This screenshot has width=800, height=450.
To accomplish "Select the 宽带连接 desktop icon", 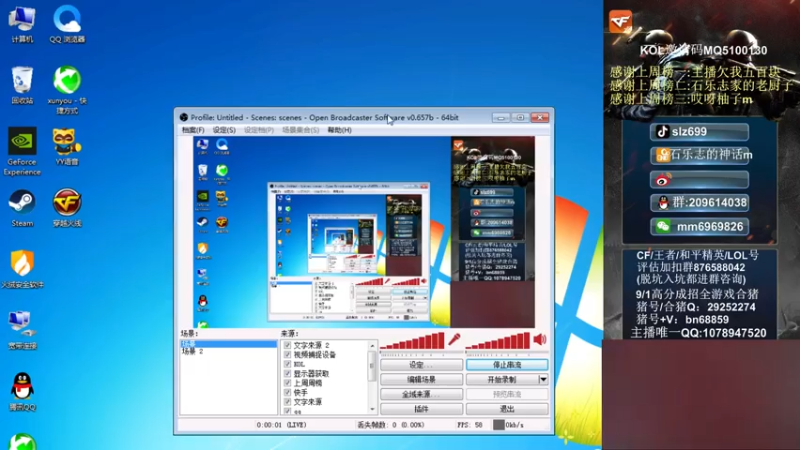I will pos(22,331).
